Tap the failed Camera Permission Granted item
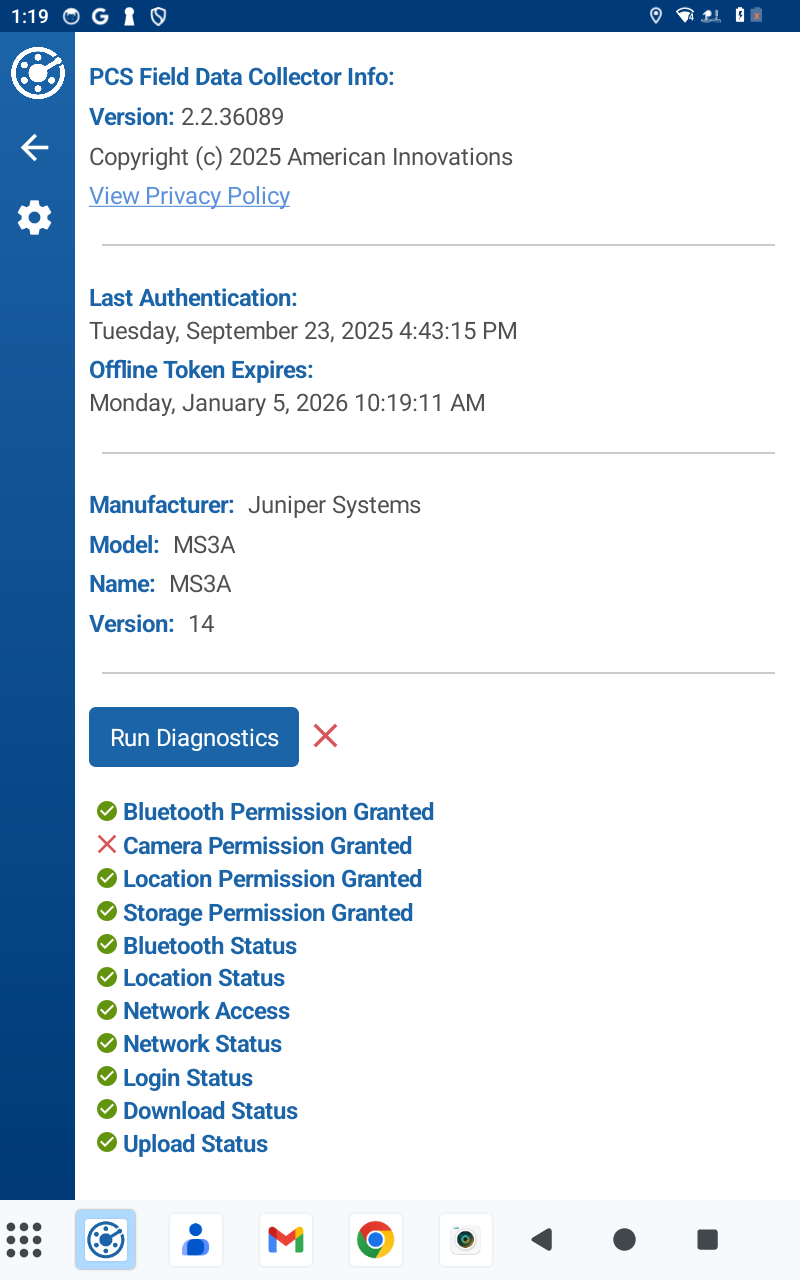Viewport: 800px width, 1280px height. point(254,845)
